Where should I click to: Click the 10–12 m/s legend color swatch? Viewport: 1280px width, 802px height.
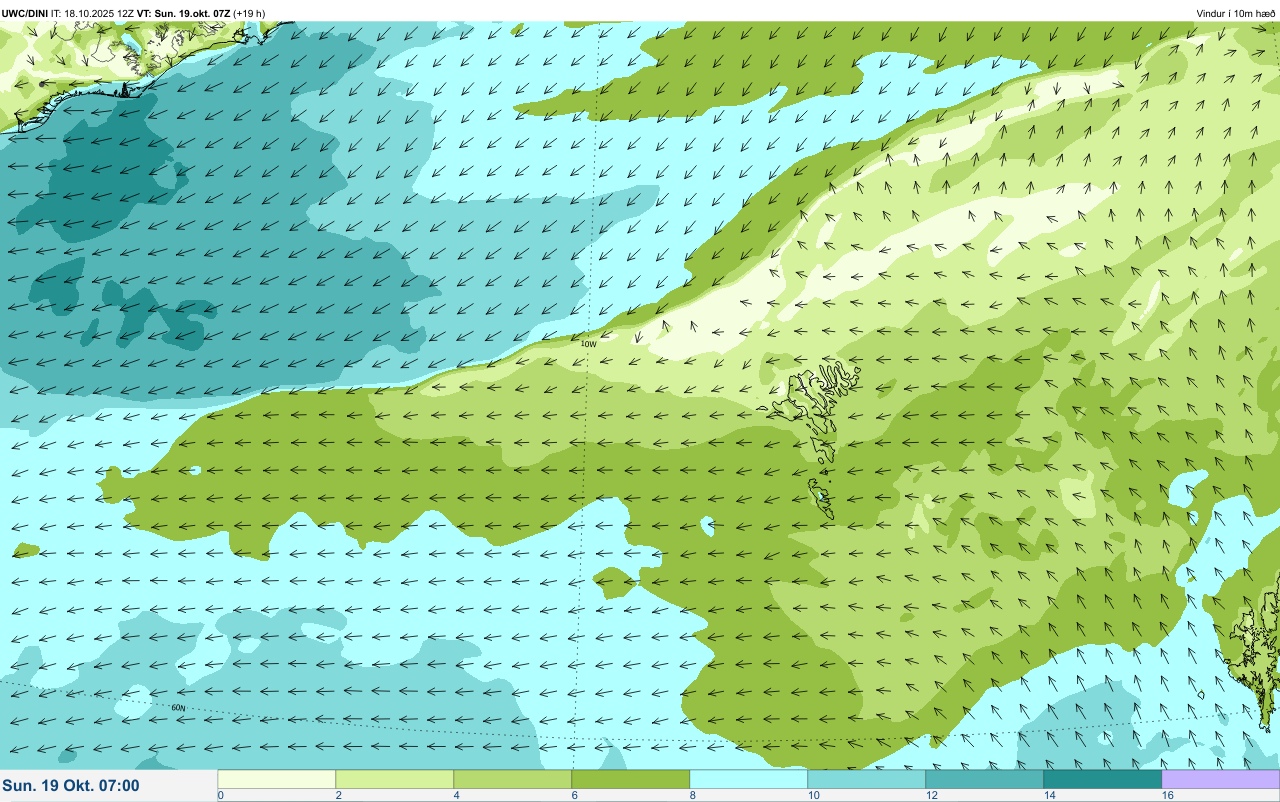pyautogui.click(x=866, y=779)
